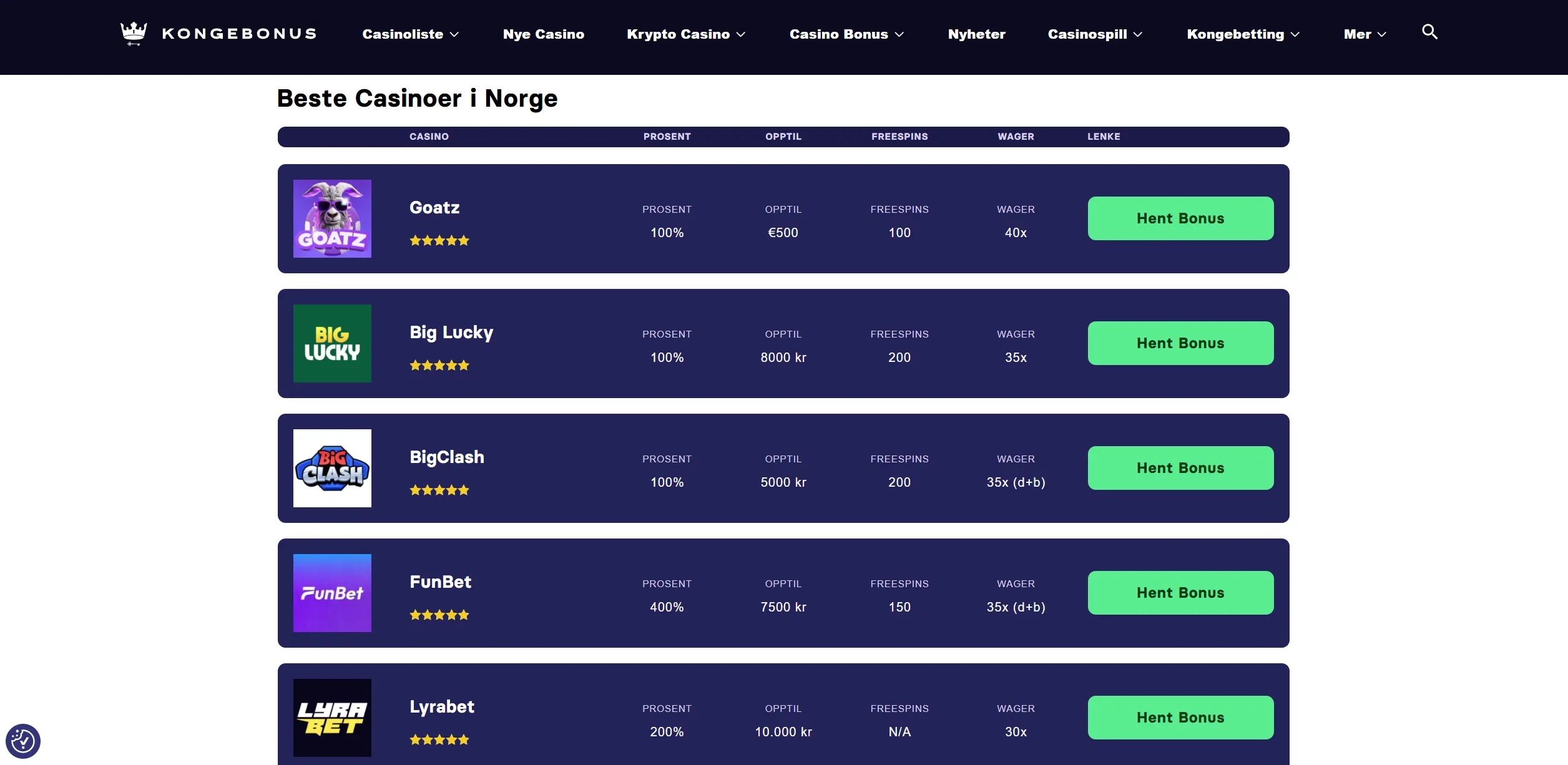Click the Goatz five-star rating
This screenshot has height=765, width=1568.
pos(439,241)
